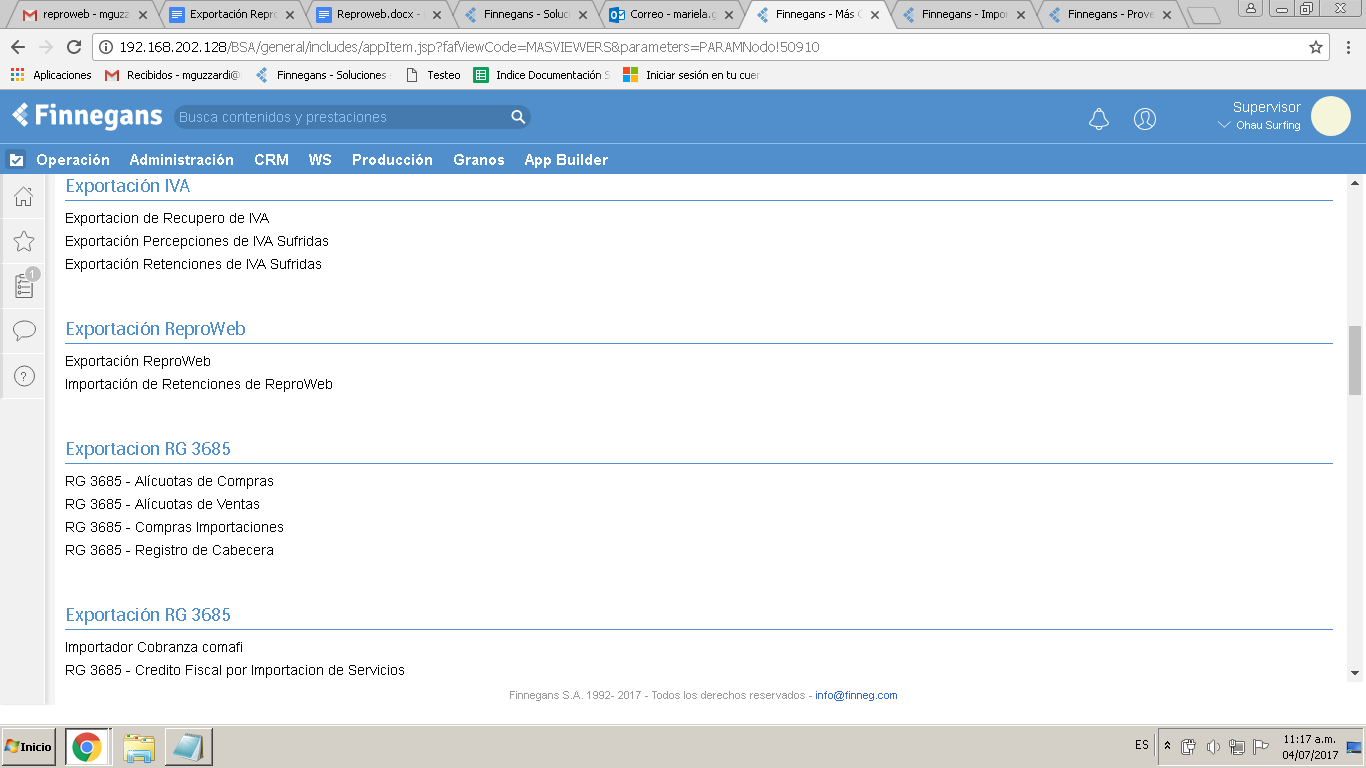Switch to the Finnegans - Prove browser tab

(x=1107, y=15)
